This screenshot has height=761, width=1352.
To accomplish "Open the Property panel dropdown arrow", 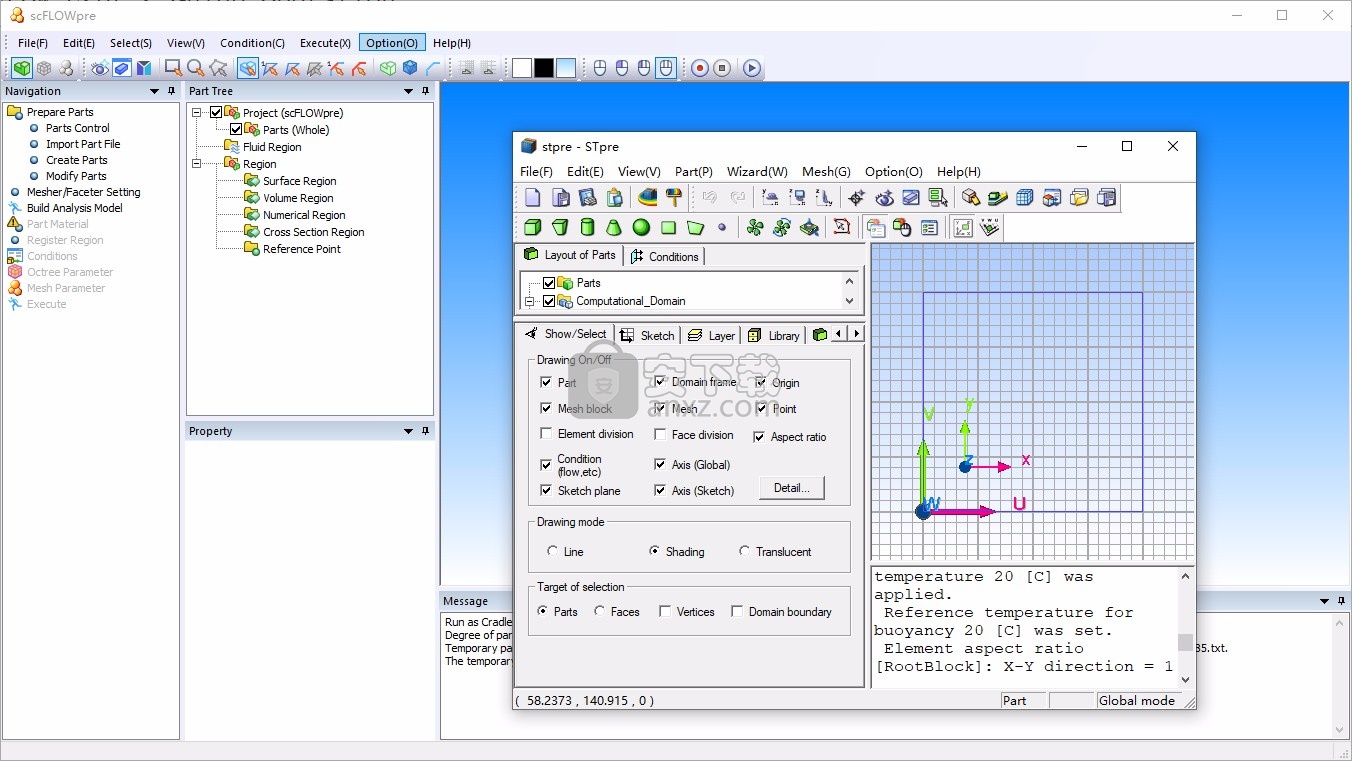I will pyautogui.click(x=408, y=431).
